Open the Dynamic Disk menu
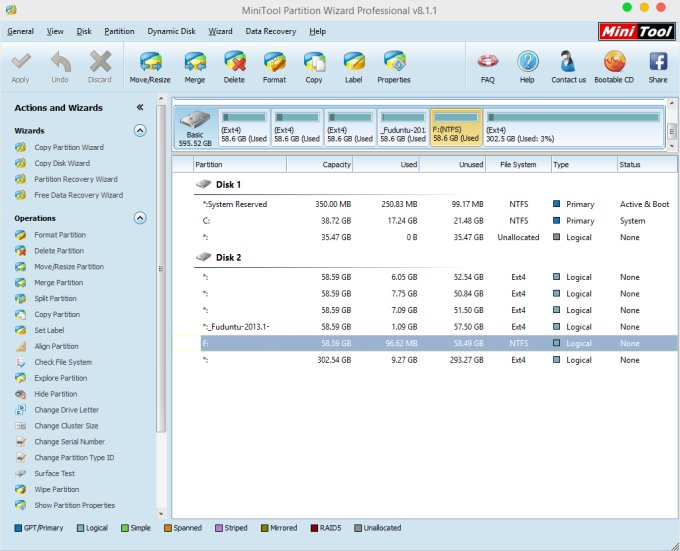The height and width of the screenshot is (551, 680). (x=171, y=31)
